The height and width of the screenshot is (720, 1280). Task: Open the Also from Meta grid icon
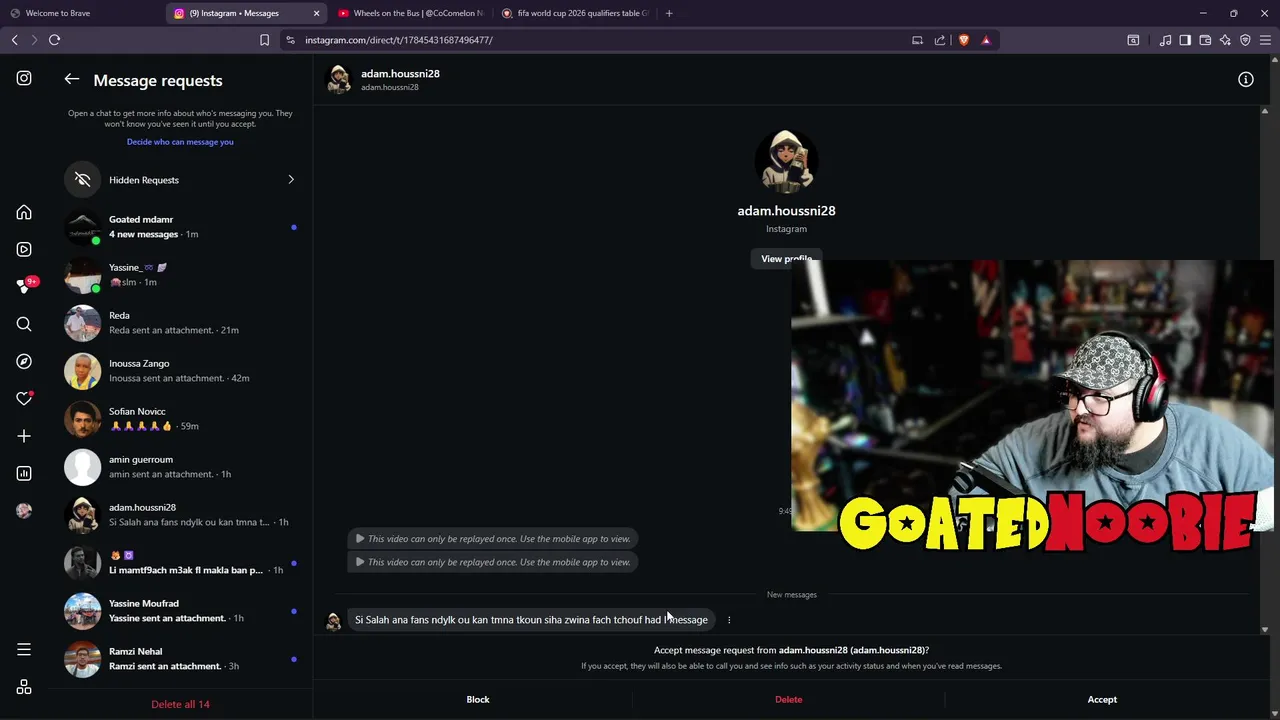(24, 687)
